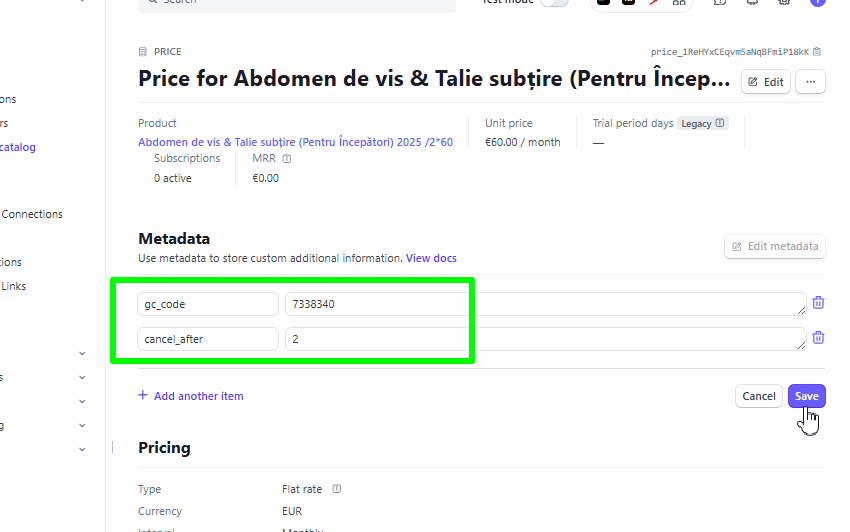Open the Abdomen de vis product link
850x532 pixels.
295,142
